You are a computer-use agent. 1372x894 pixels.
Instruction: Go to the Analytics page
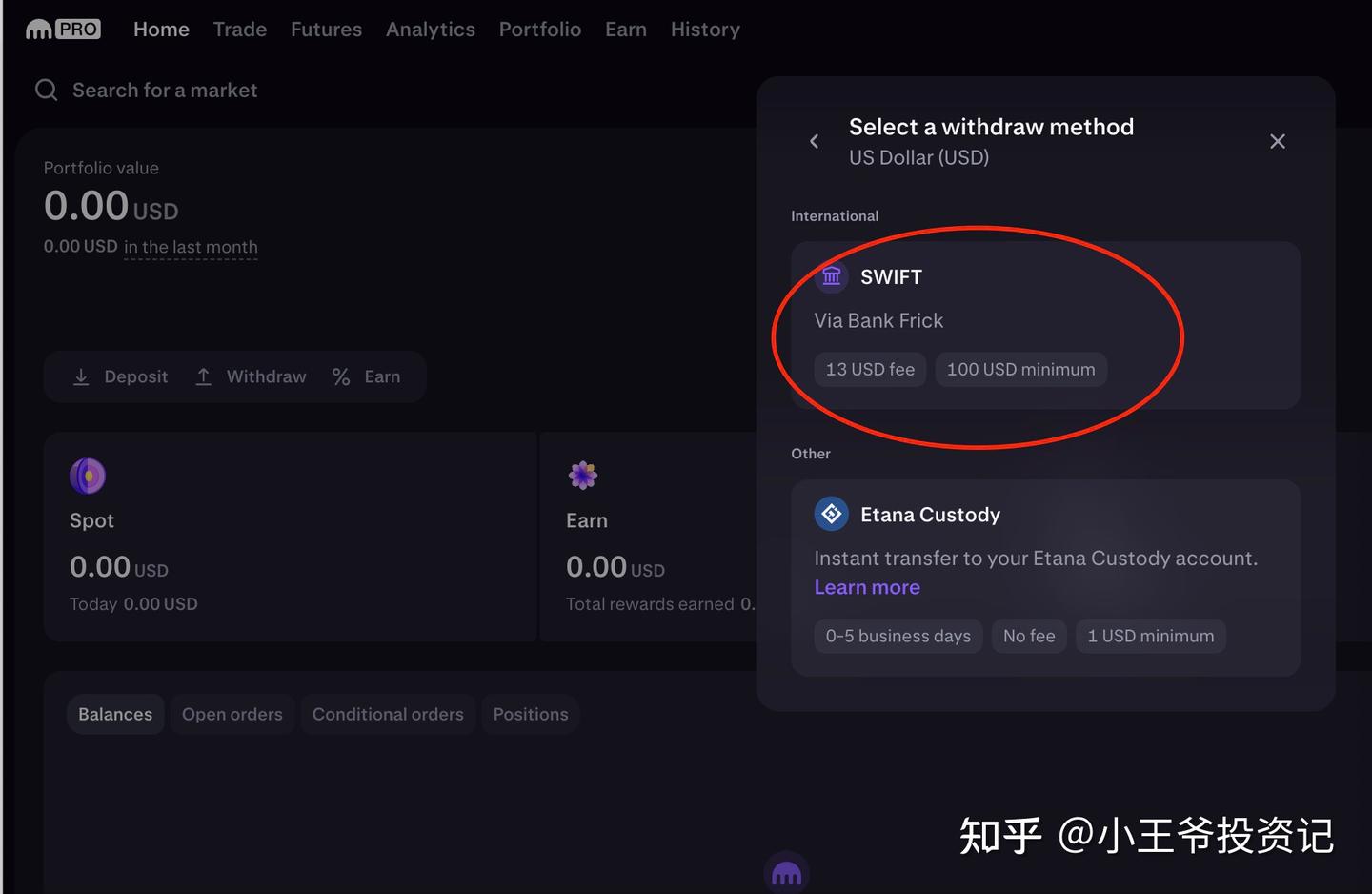(x=431, y=30)
